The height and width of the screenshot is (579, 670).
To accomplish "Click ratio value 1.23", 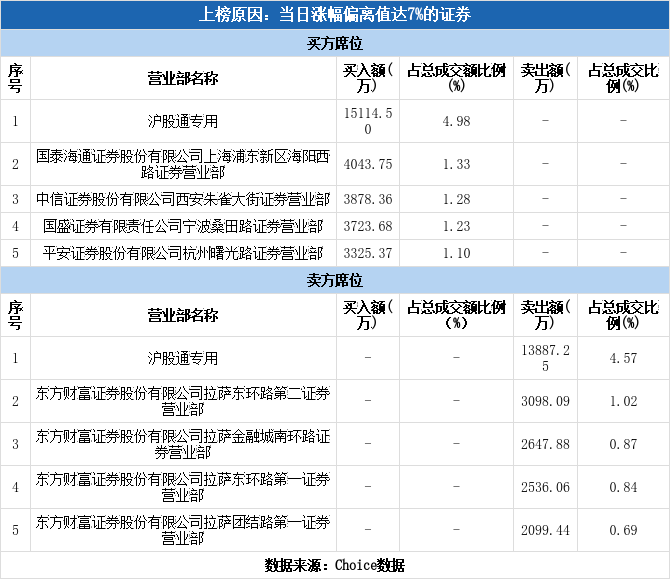I will point(456,226).
